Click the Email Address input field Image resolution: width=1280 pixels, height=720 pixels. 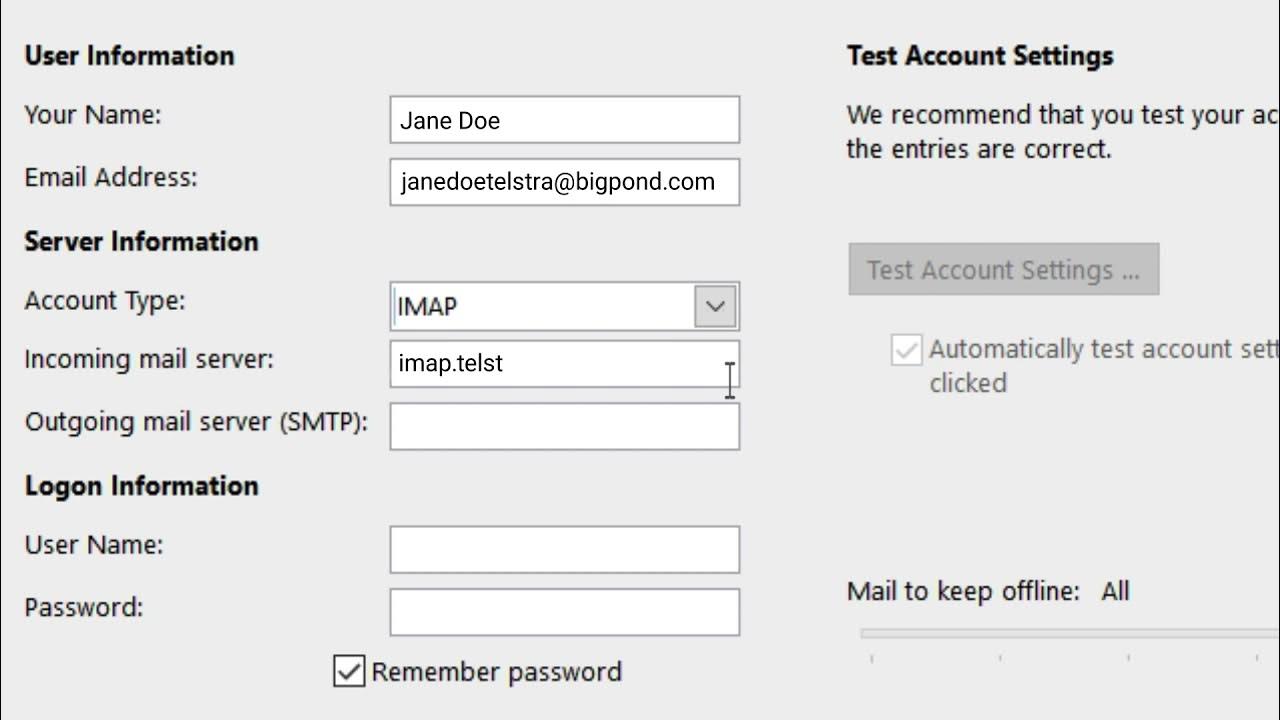tap(564, 182)
